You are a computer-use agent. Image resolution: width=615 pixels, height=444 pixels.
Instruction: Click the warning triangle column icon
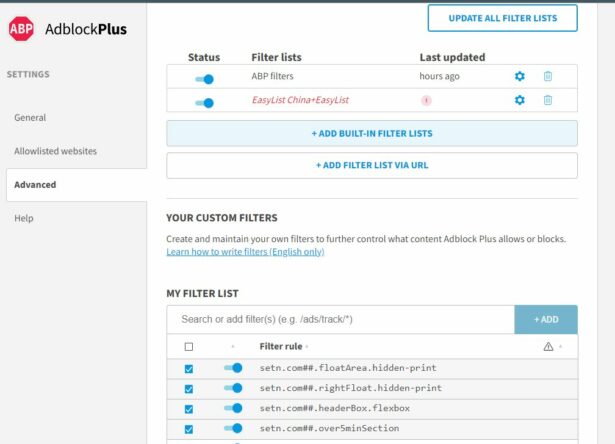548,347
